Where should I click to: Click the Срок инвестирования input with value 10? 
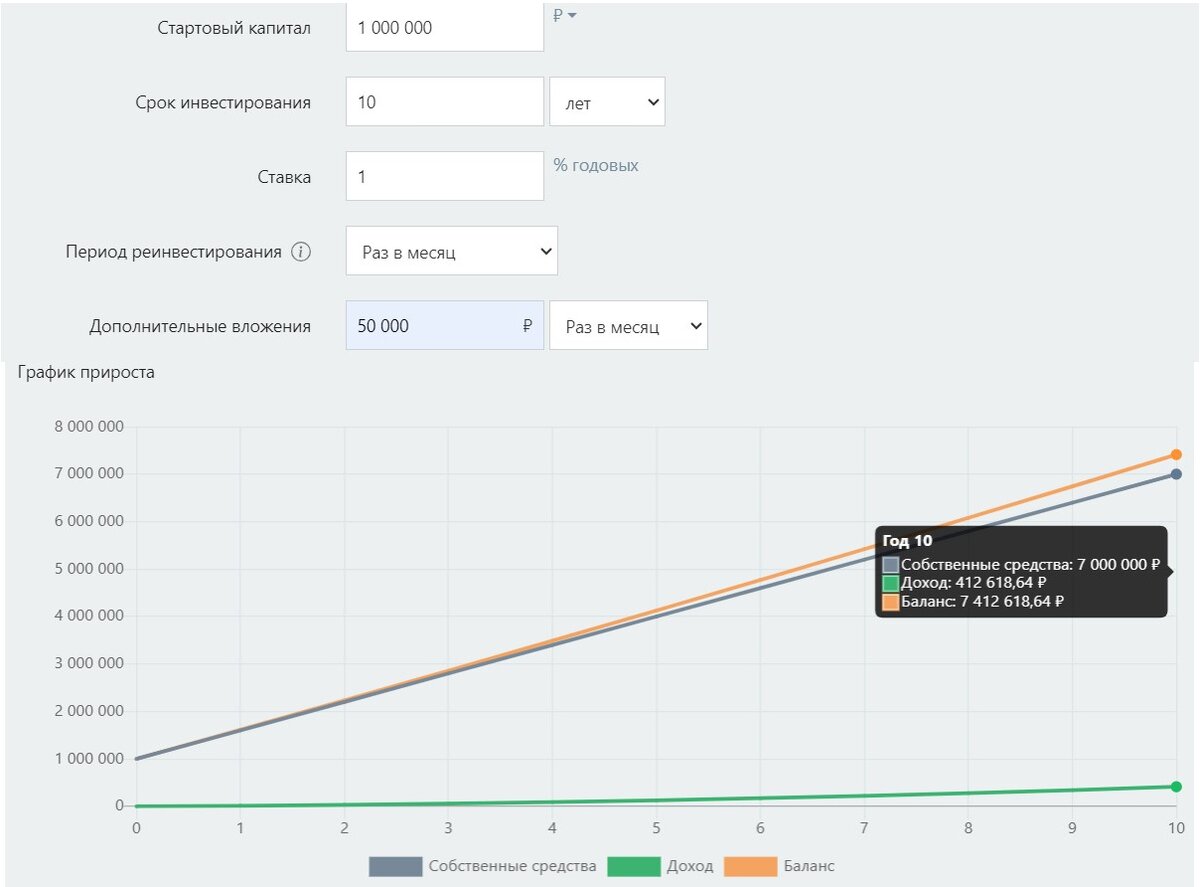(445, 102)
